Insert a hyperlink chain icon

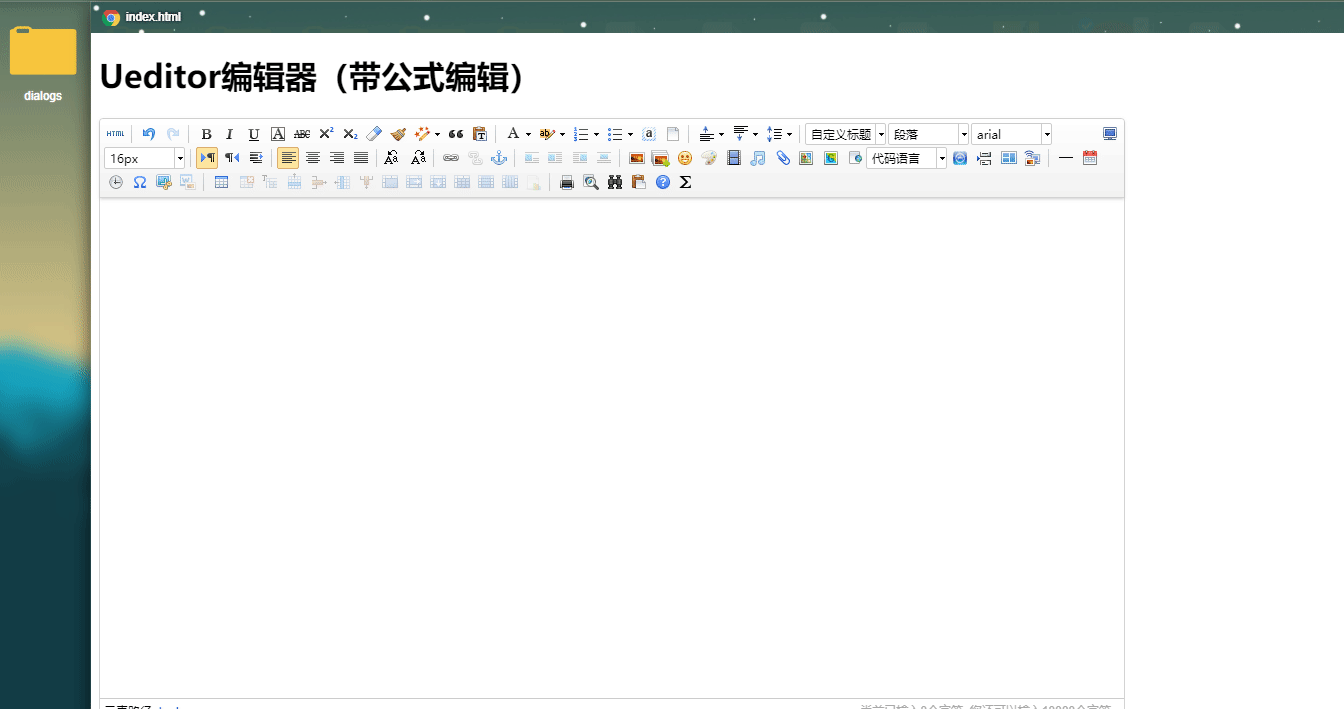(451, 158)
